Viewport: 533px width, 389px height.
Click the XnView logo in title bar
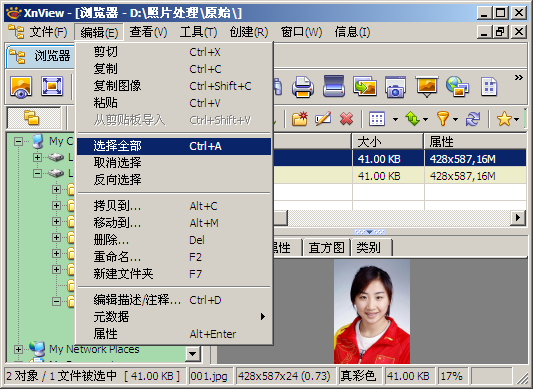click(x=14, y=13)
